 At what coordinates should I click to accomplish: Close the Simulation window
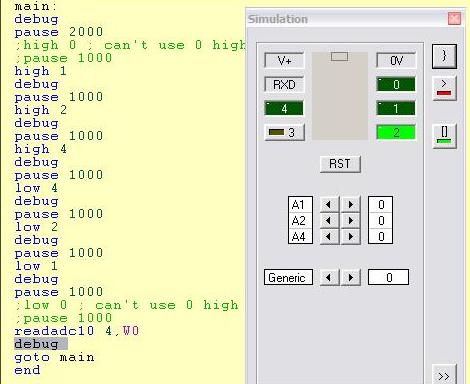point(454,18)
